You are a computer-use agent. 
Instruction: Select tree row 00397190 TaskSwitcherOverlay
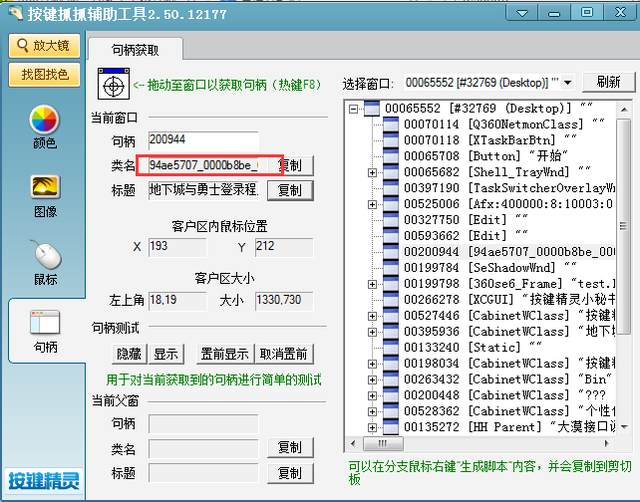point(509,188)
